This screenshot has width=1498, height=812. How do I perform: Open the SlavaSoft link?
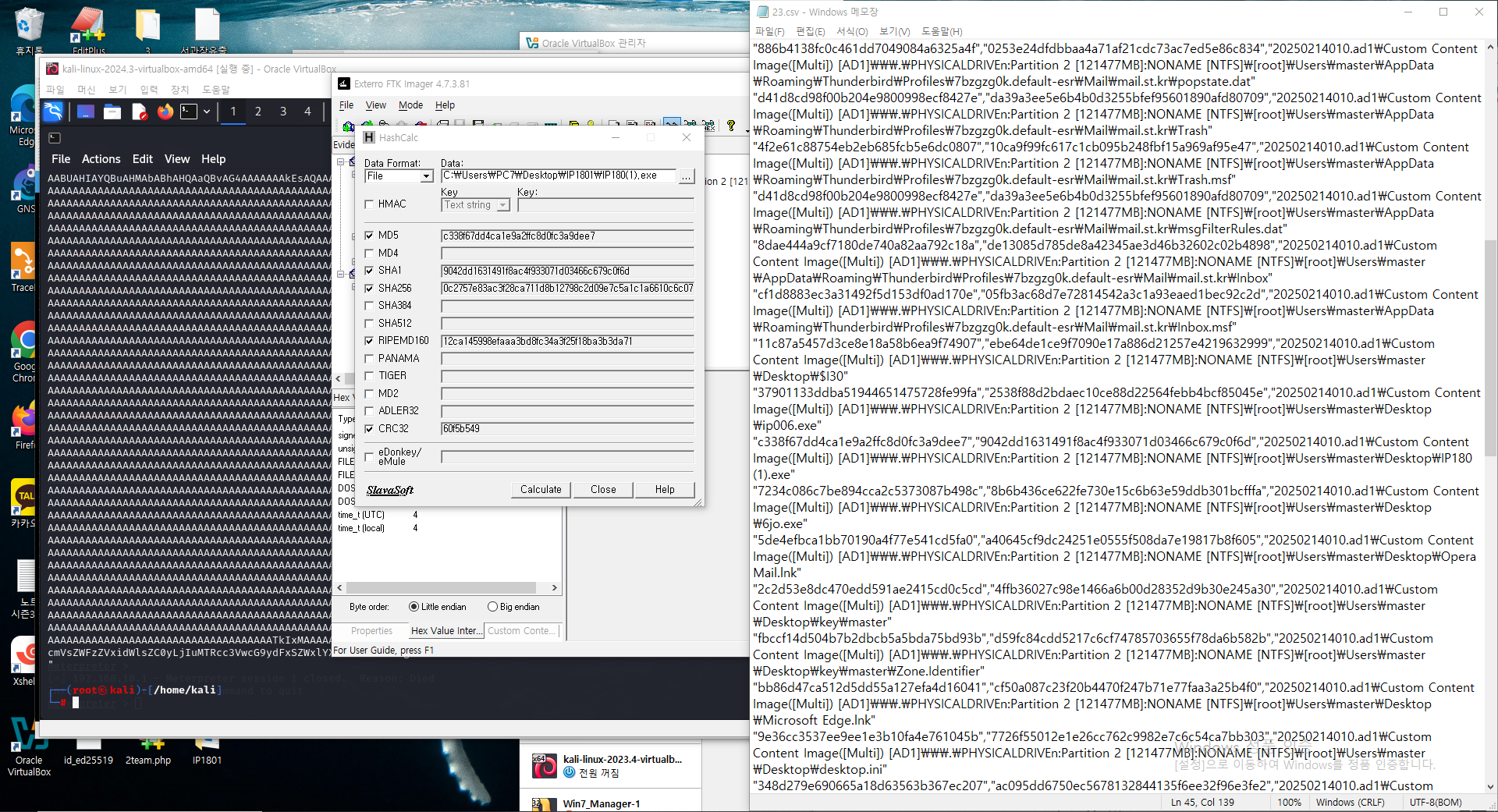(x=390, y=491)
